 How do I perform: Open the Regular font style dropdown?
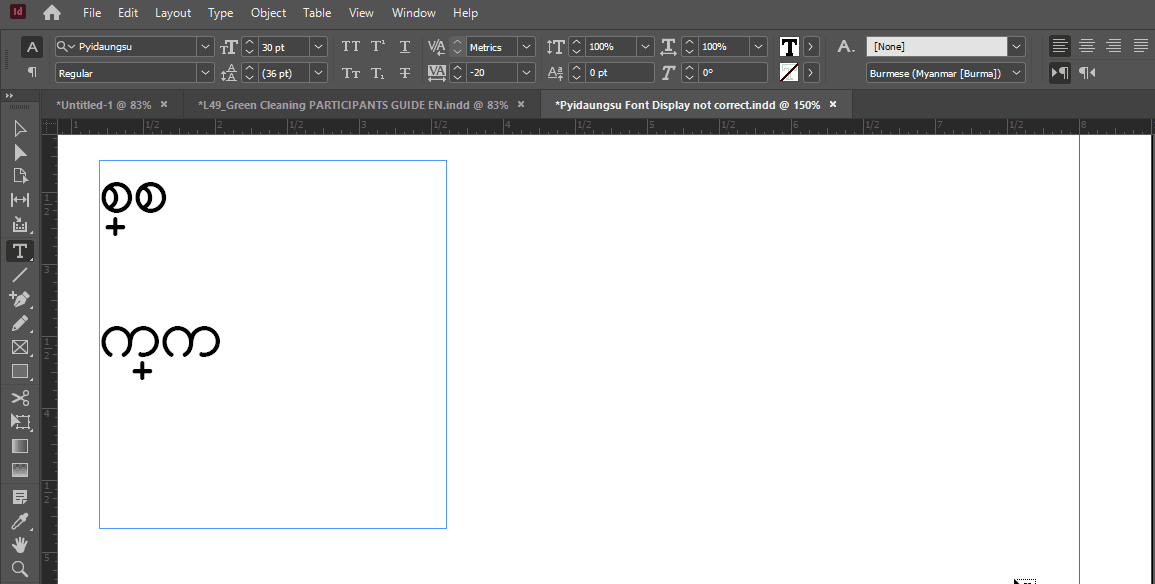coord(205,73)
